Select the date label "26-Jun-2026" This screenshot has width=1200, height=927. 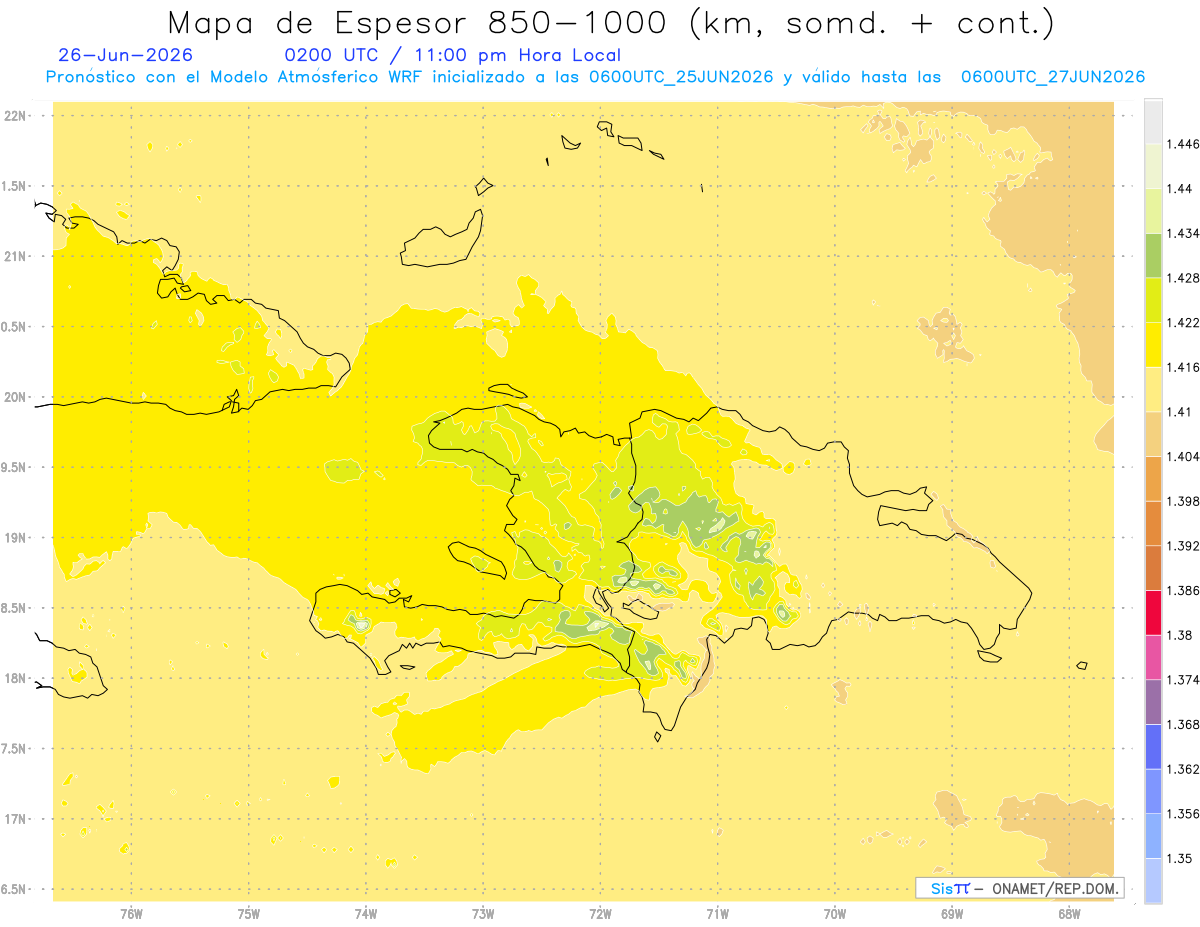[x=126, y=55]
